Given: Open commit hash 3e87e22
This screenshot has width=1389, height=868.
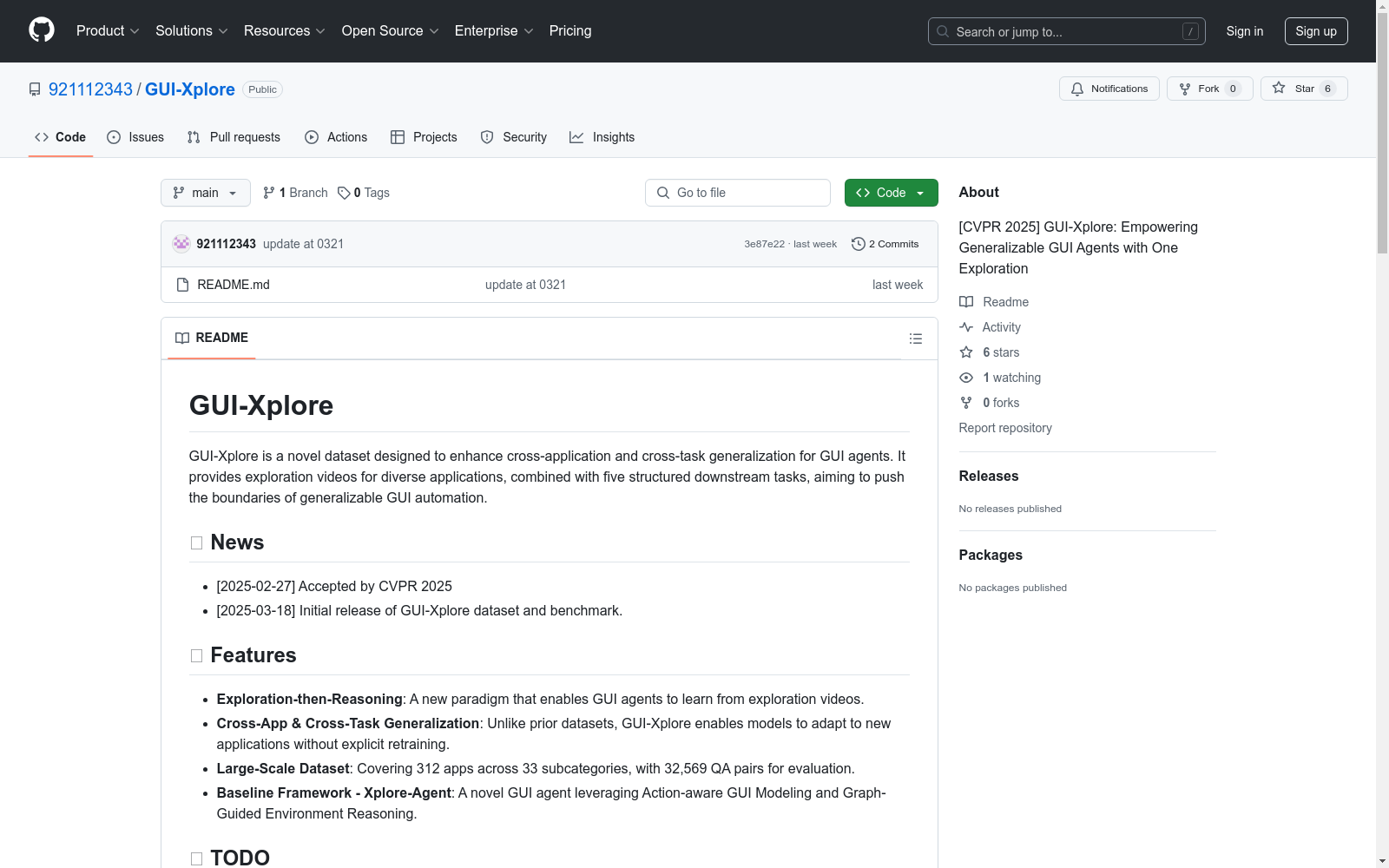Looking at the screenshot, I should (x=764, y=244).
